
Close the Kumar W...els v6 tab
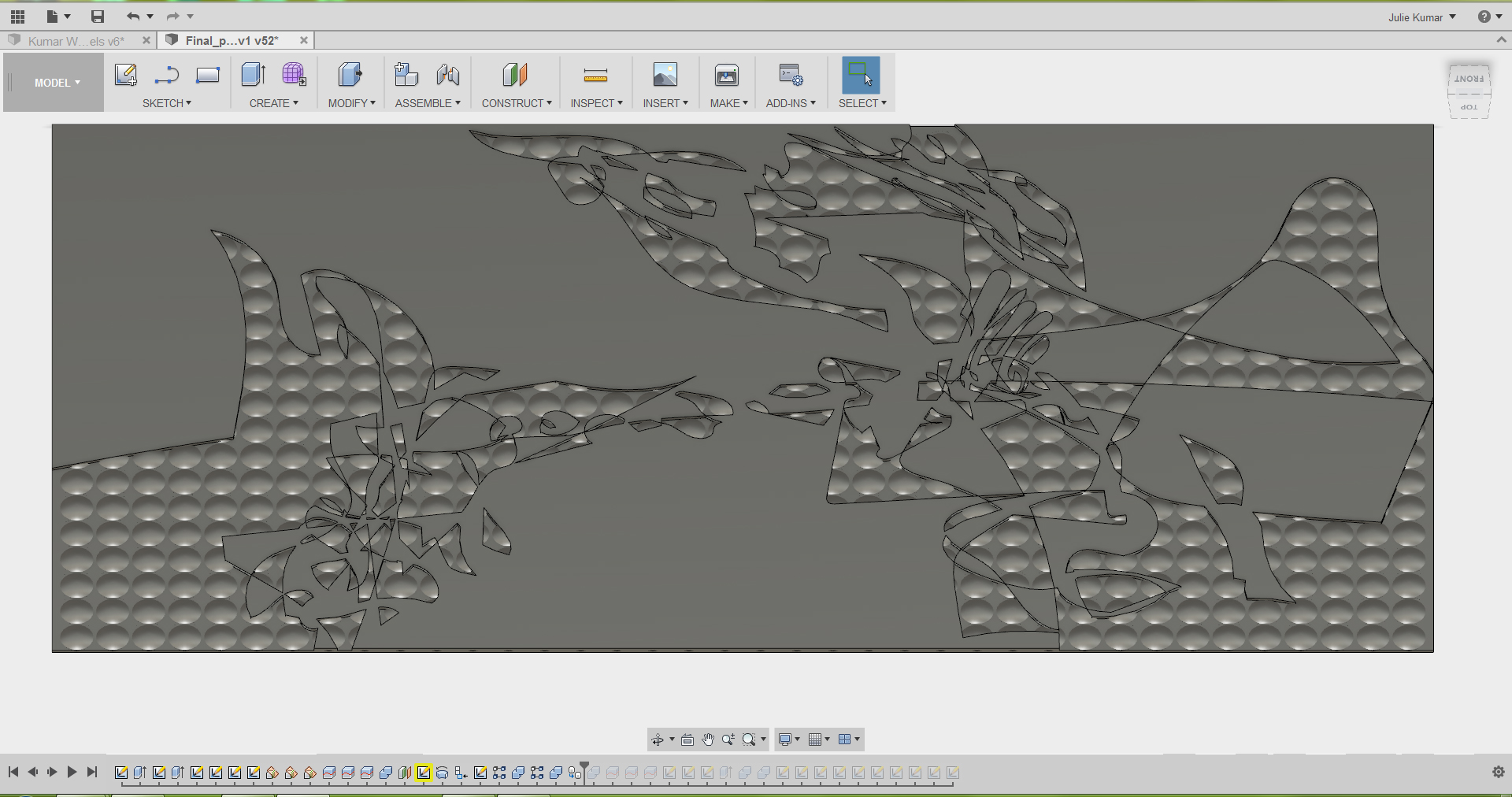[146, 40]
